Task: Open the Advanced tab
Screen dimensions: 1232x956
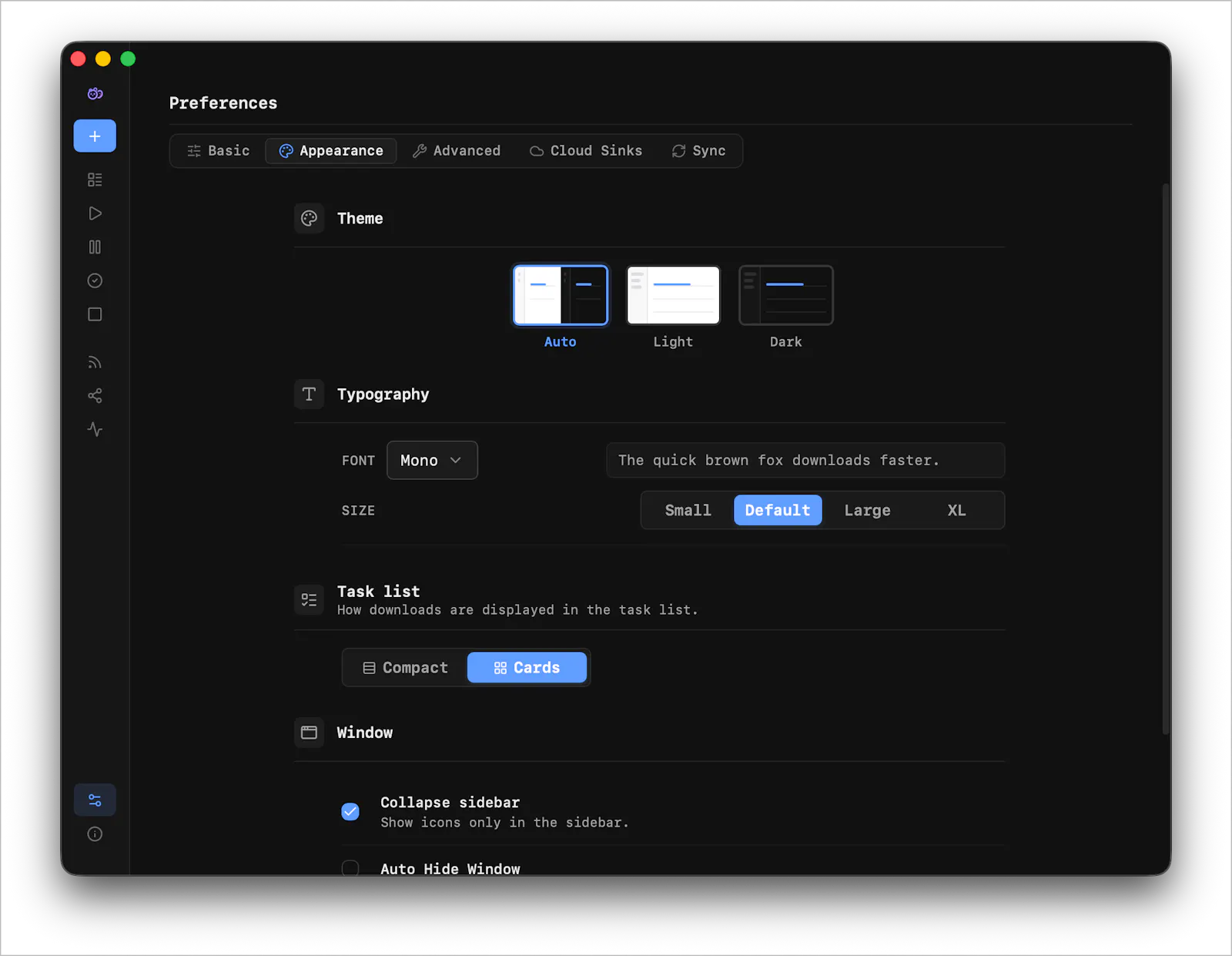Action: [x=457, y=151]
